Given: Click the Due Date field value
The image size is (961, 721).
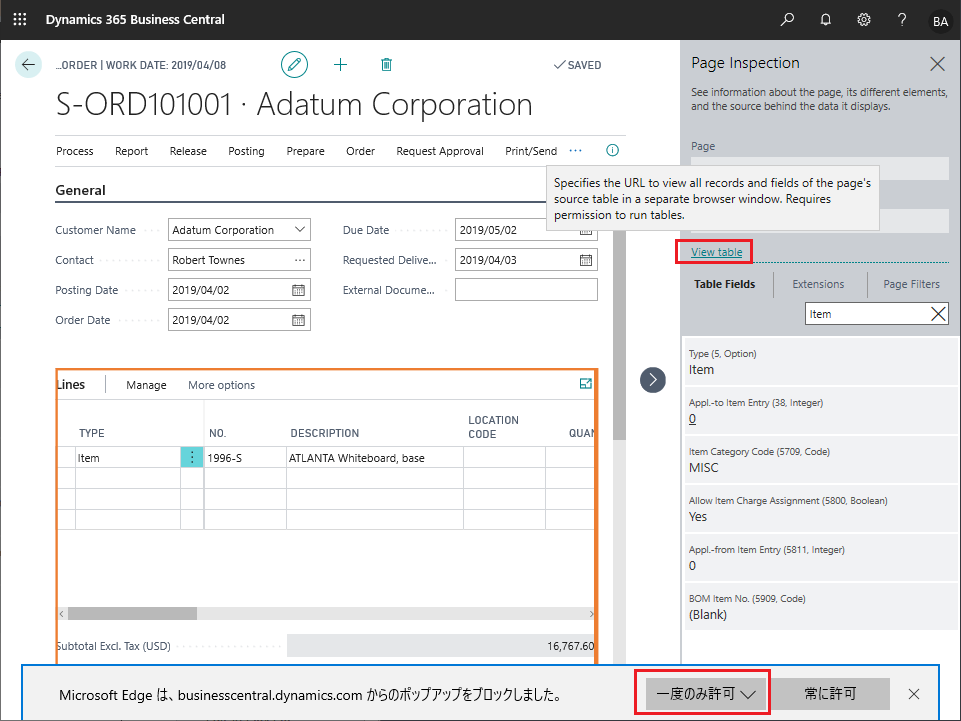Looking at the screenshot, I should (488, 230).
